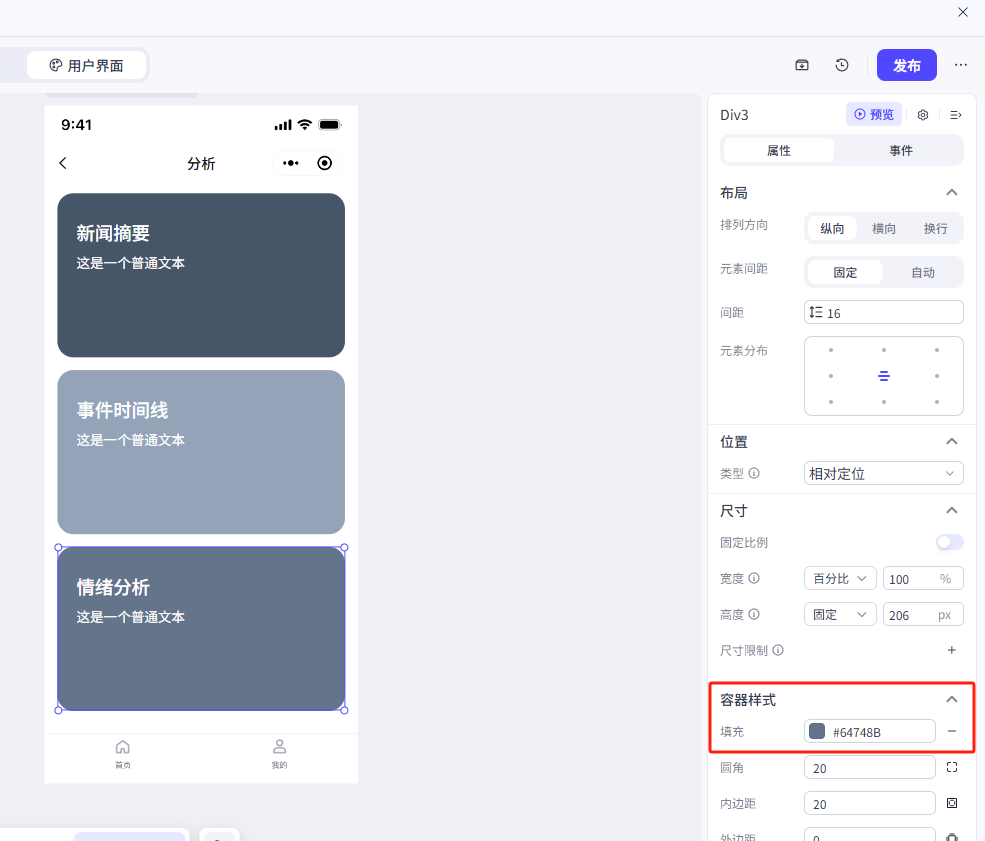Image resolution: width=985 pixels, height=841 pixels.
Task: Switch to the 事件 tab
Action: pos(900,150)
